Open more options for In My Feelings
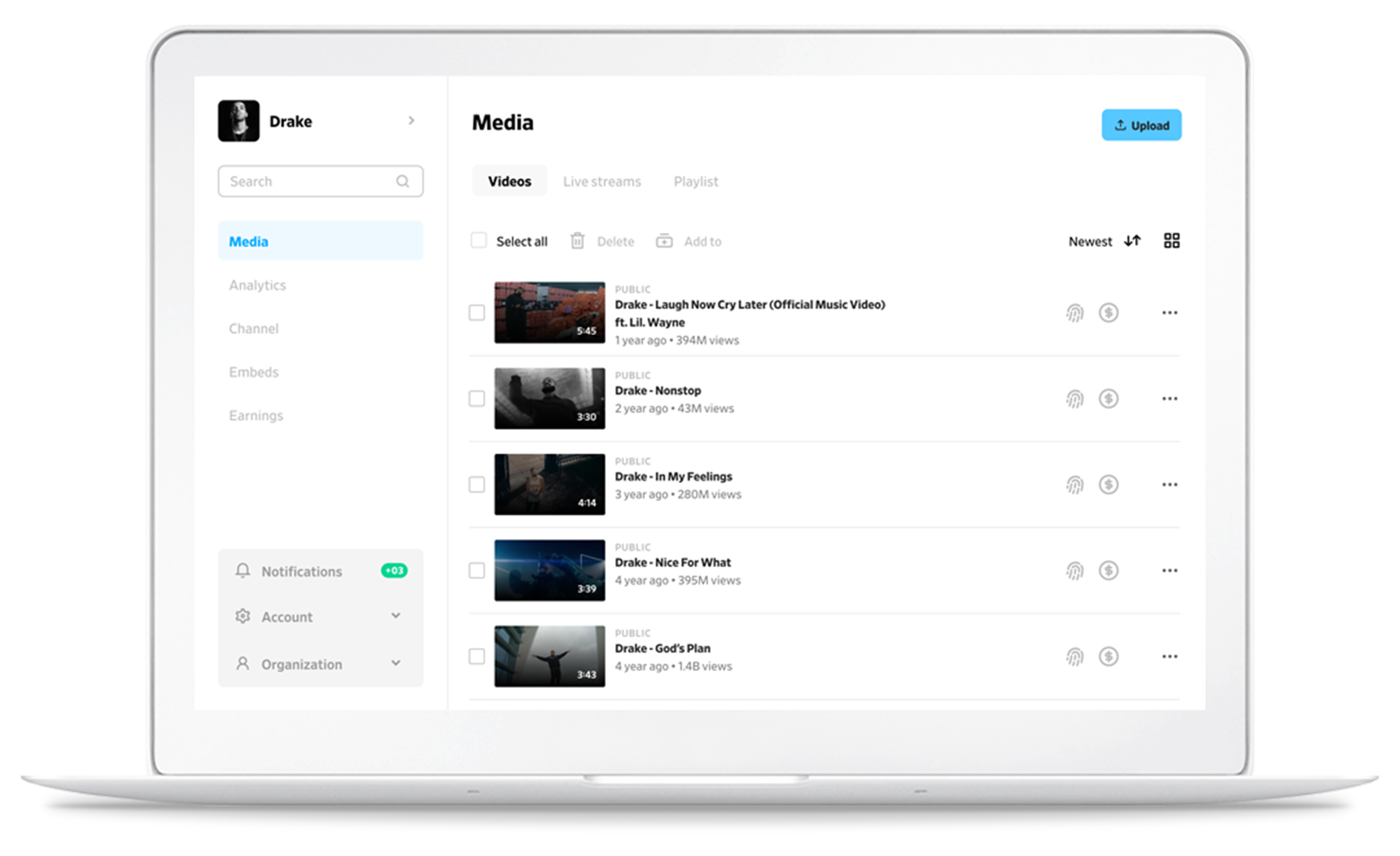1400x856 pixels. [1170, 484]
